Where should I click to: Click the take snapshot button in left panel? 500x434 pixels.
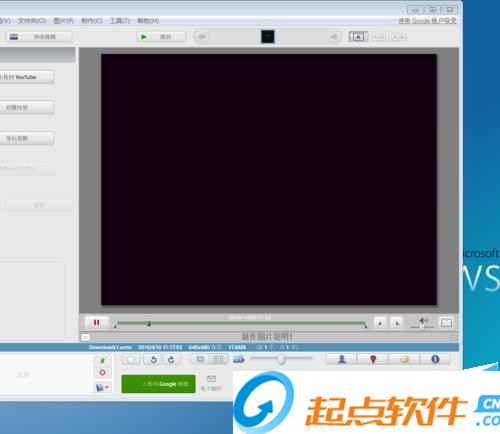tap(27, 107)
